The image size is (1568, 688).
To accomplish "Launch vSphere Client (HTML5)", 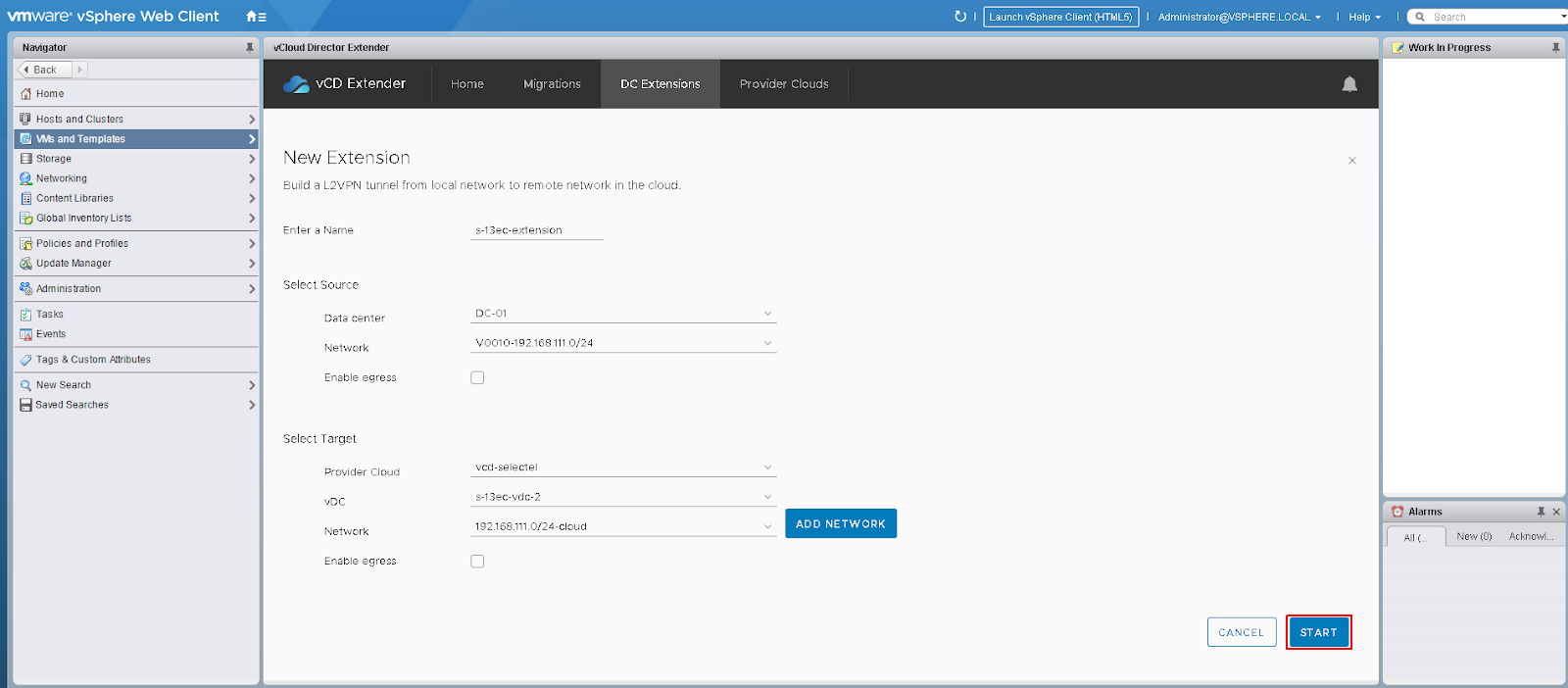I will pyautogui.click(x=1060, y=17).
